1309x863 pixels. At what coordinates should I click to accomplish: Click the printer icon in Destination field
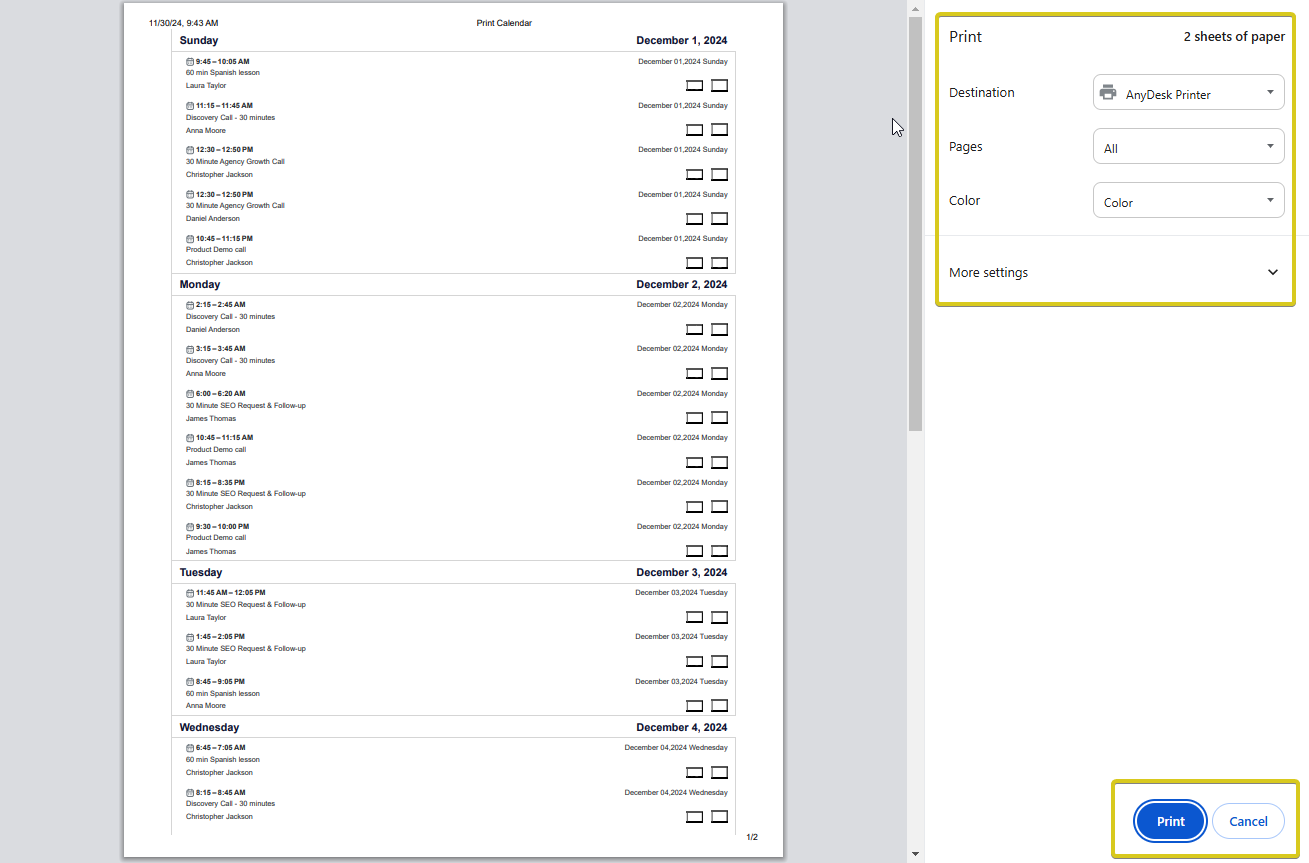[x=1108, y=93]
